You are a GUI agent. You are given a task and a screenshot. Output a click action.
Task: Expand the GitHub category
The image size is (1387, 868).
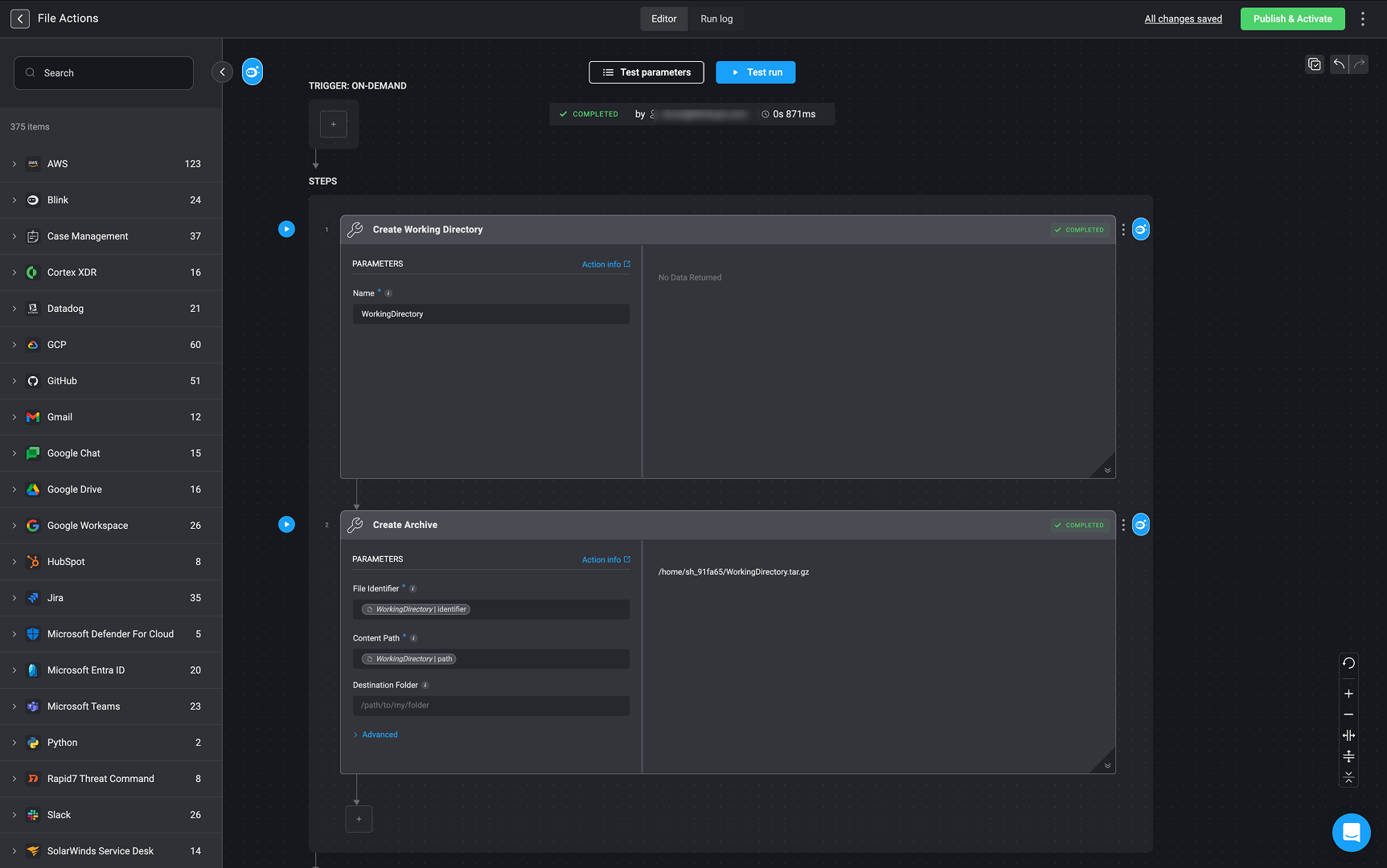14,381
